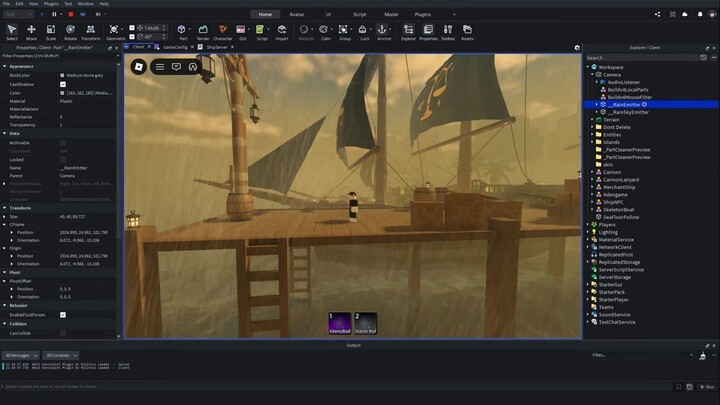Viewport: 720px width, 405px height.
Task: Collapse the Behavior property section
Action: [5, 305]
